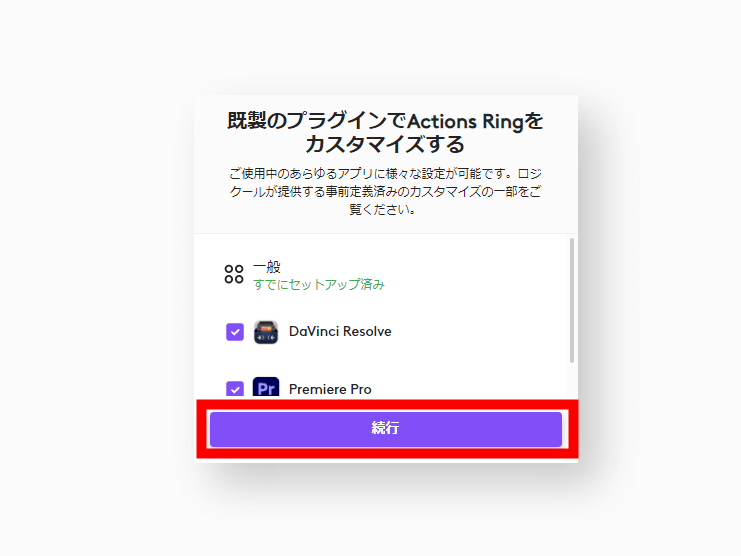741x556 pixels.
Task: Click the Premiere Pro Pr icon
Action: pyautogui.click(x=266, y=388)
